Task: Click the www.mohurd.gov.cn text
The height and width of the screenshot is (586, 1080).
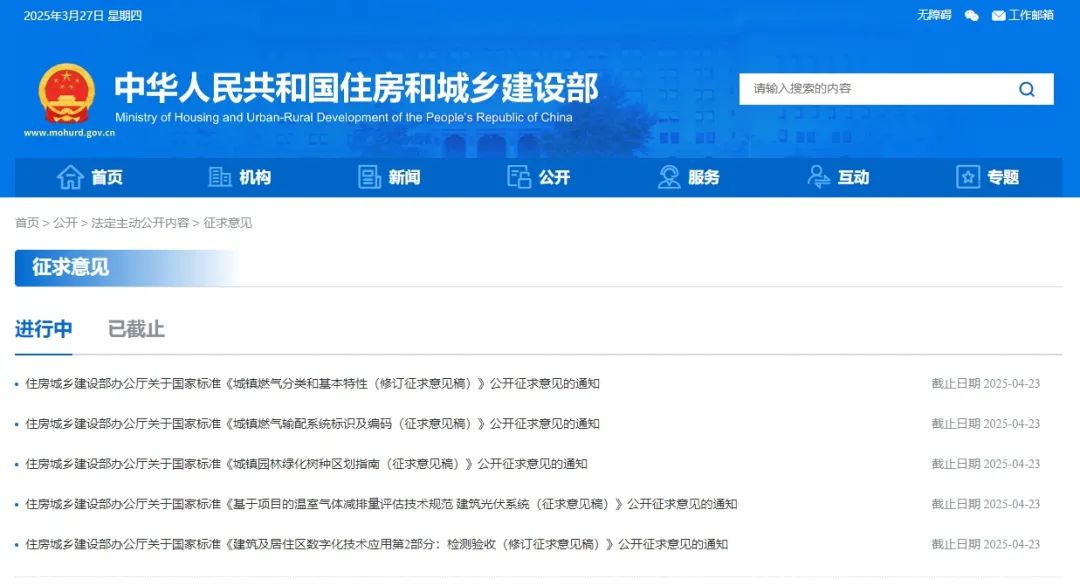Action: pos(70,133)
